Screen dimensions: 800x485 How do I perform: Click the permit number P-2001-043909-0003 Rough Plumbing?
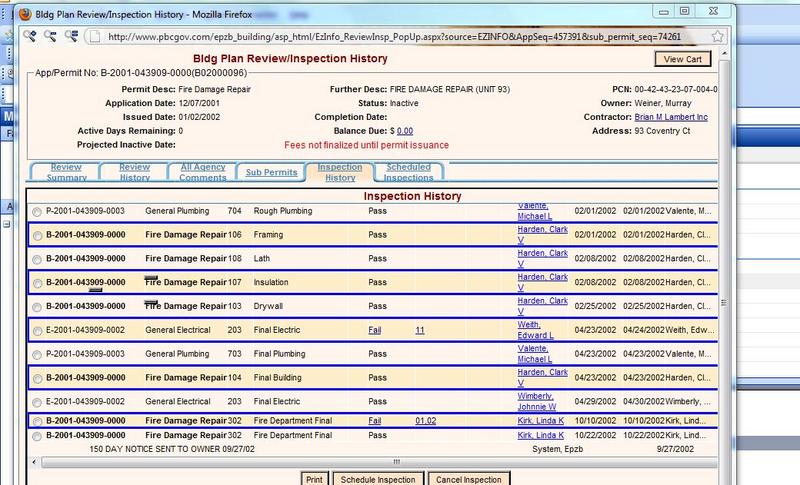[85, 211]
